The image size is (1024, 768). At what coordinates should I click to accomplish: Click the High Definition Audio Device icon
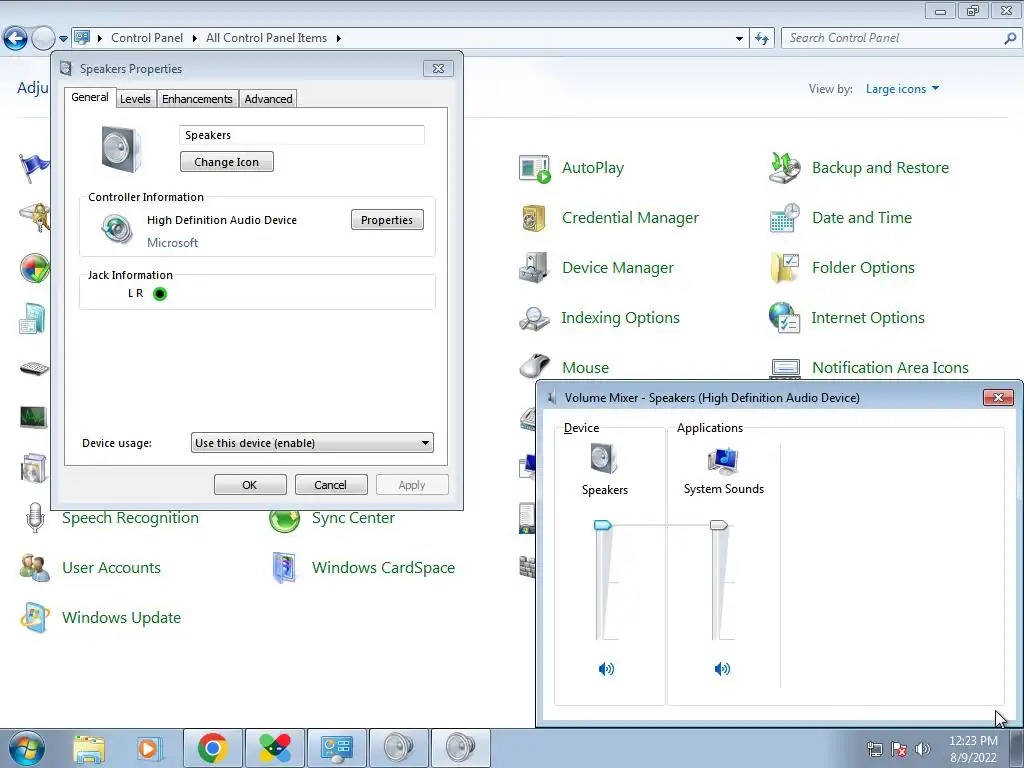[x=117, y=229]
